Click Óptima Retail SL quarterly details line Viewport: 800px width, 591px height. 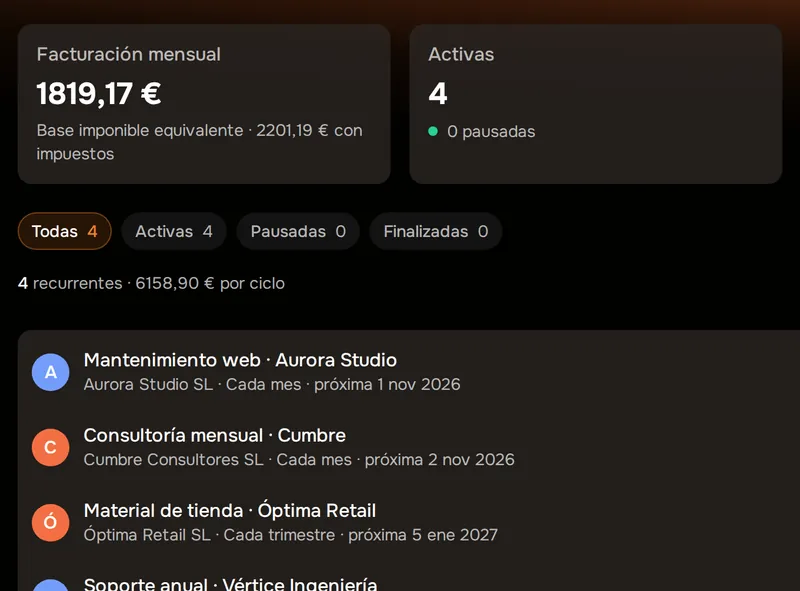click(291, 534)
